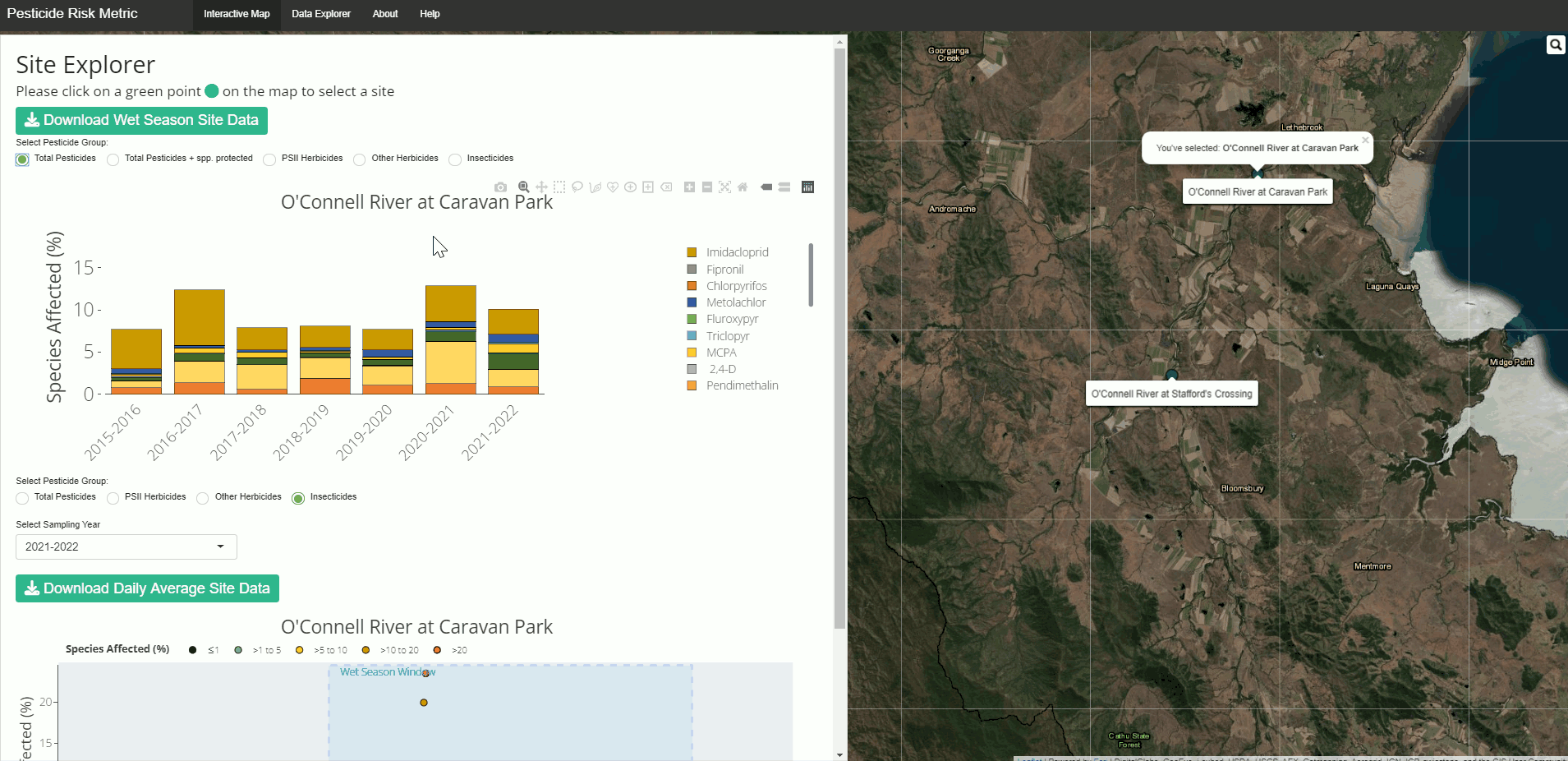Click the Erase Active Shape icon
Image resolution: width=1568 pixels, height=761 pixels.
tap(666, 187)
